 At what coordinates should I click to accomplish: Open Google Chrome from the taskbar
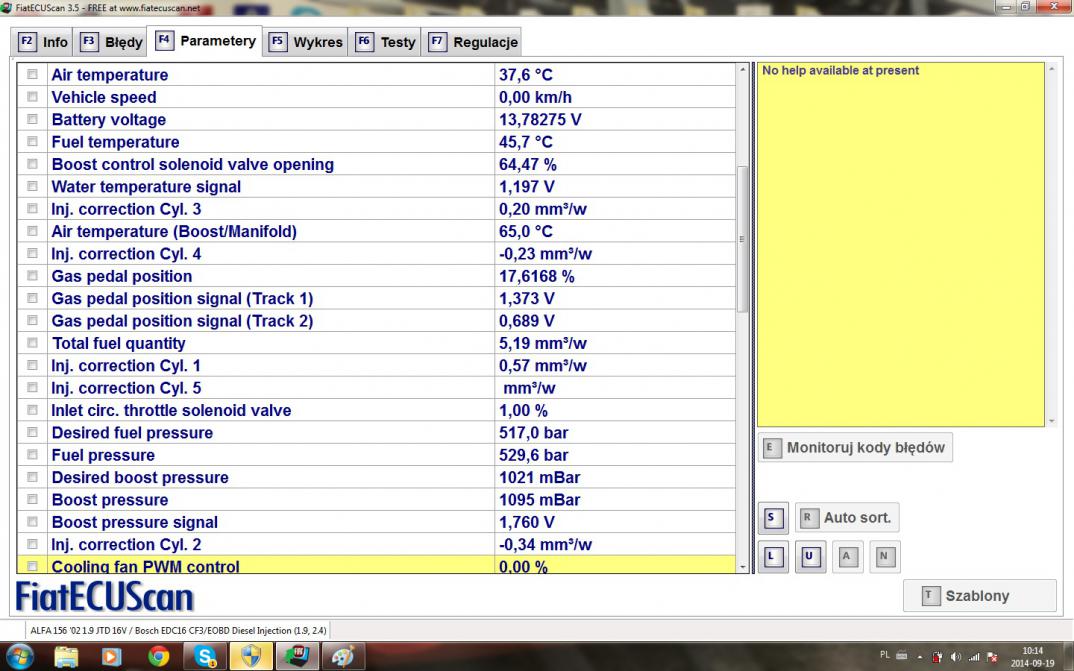click(x=158, y=657)
